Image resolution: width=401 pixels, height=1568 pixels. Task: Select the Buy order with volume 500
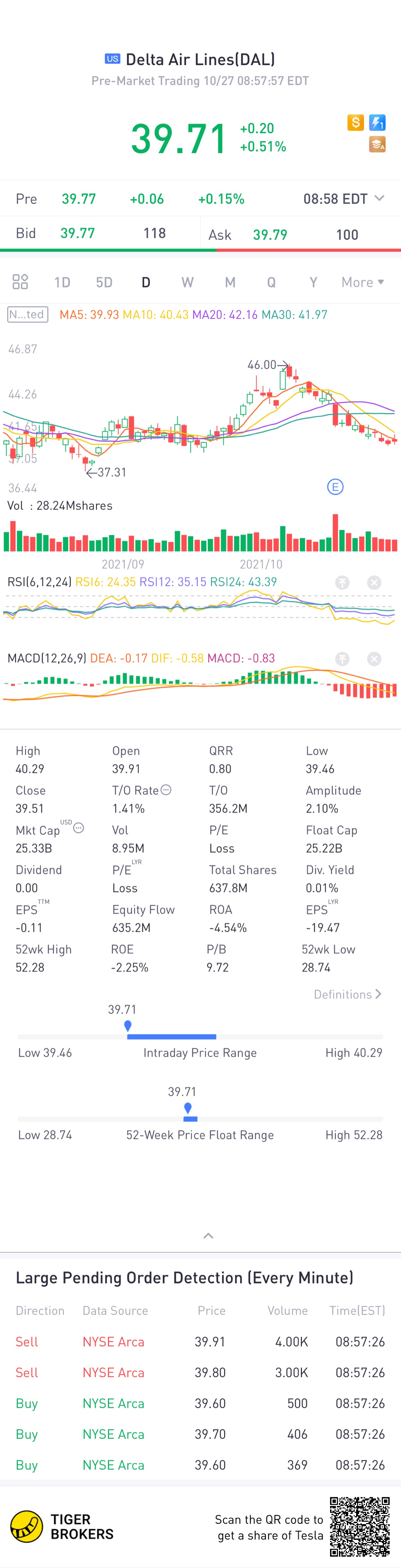(x=200, y=1403)
